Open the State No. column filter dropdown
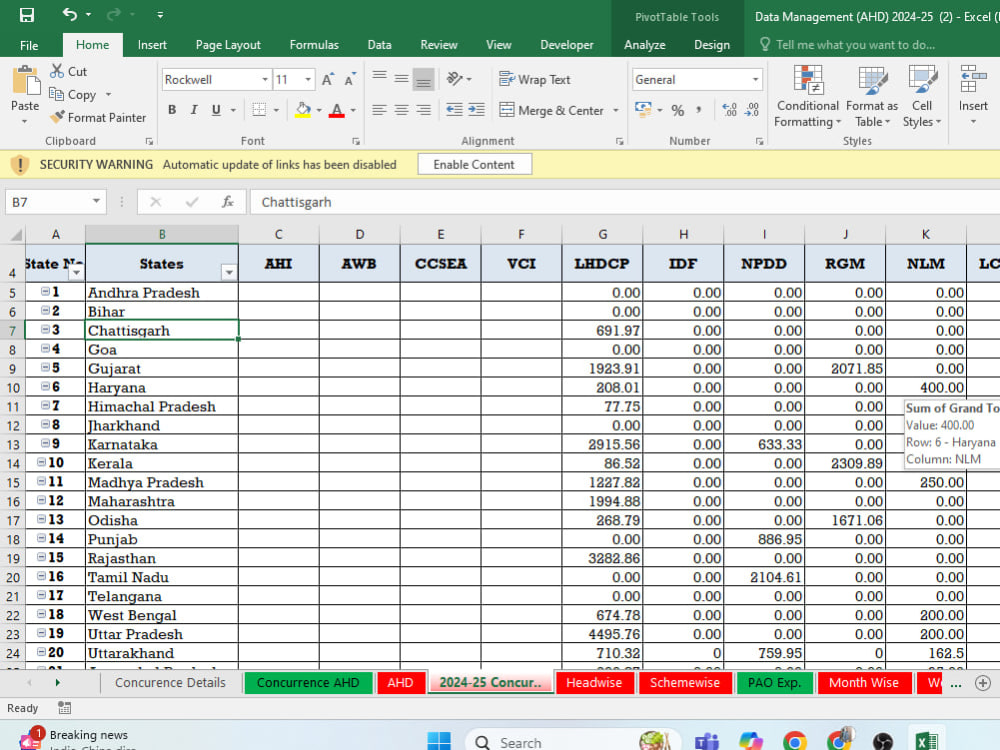Screen dimensions: 1000x750 click(x=76, y=273)
